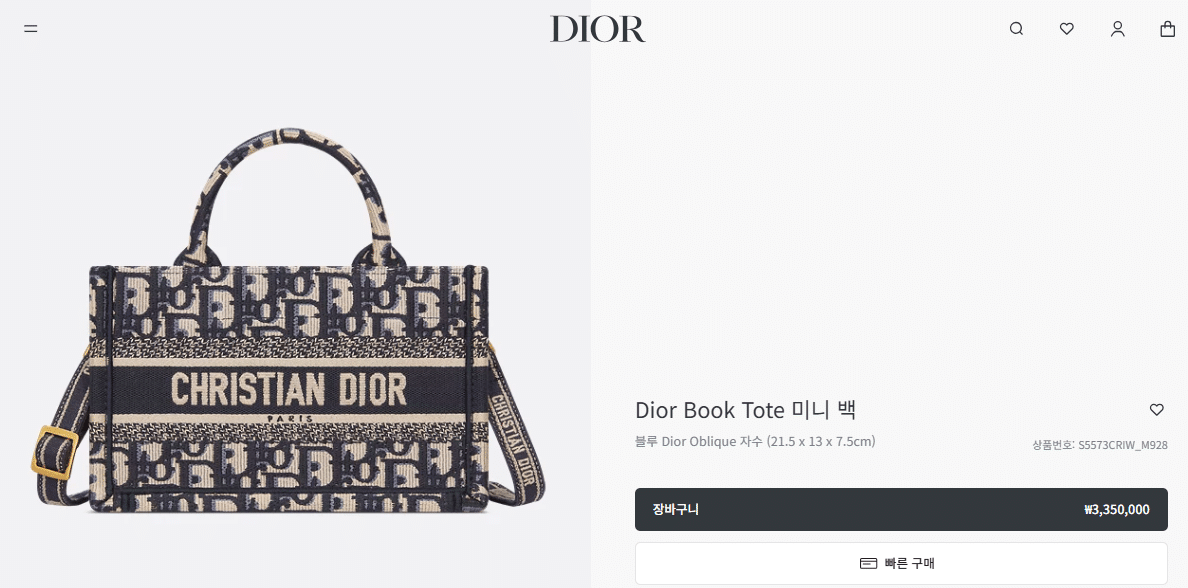The height and width of the screenshot is (588, 1188).
Task: Click CHRISTIAN DIOR lettering on the bag photo
Action: click(289, 389)
